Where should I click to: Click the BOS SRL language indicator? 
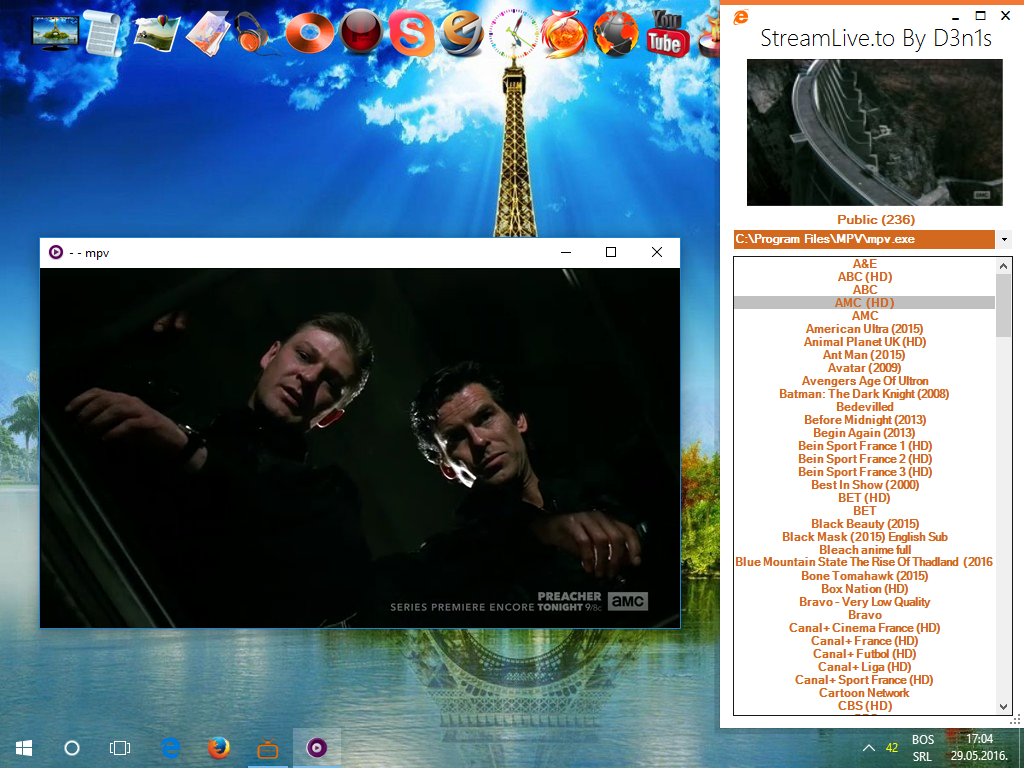click(x=923, y=748)
